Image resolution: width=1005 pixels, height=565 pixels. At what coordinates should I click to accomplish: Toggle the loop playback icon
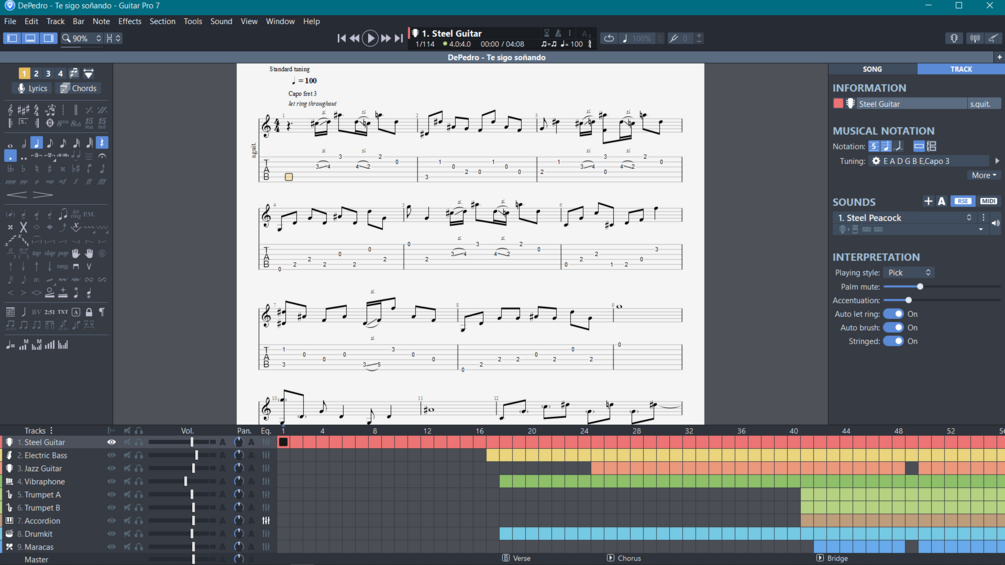609,38
